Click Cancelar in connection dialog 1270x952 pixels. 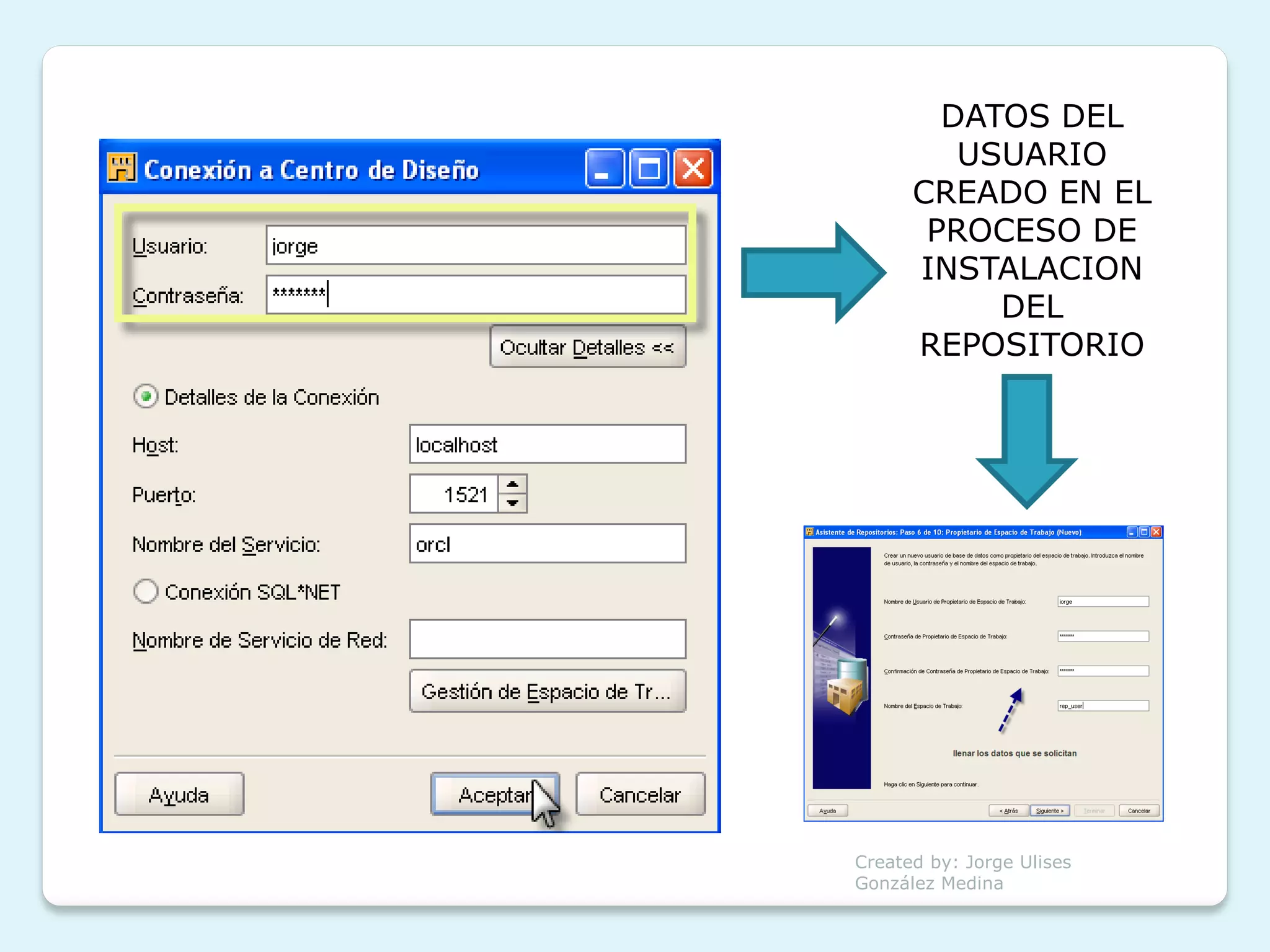[640, 794]
